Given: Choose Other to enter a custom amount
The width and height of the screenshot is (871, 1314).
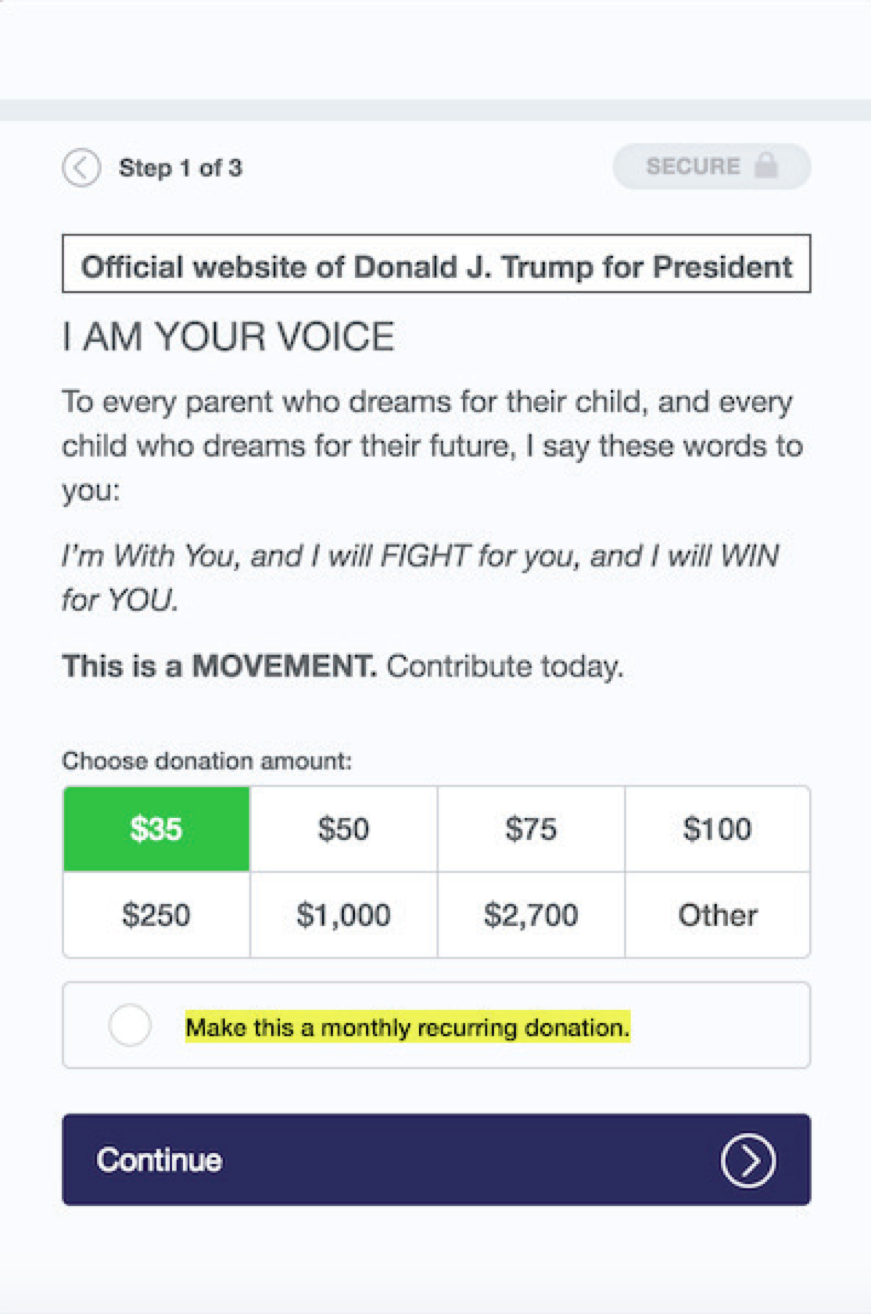Looking at the screenshot, I should (717, 915).
